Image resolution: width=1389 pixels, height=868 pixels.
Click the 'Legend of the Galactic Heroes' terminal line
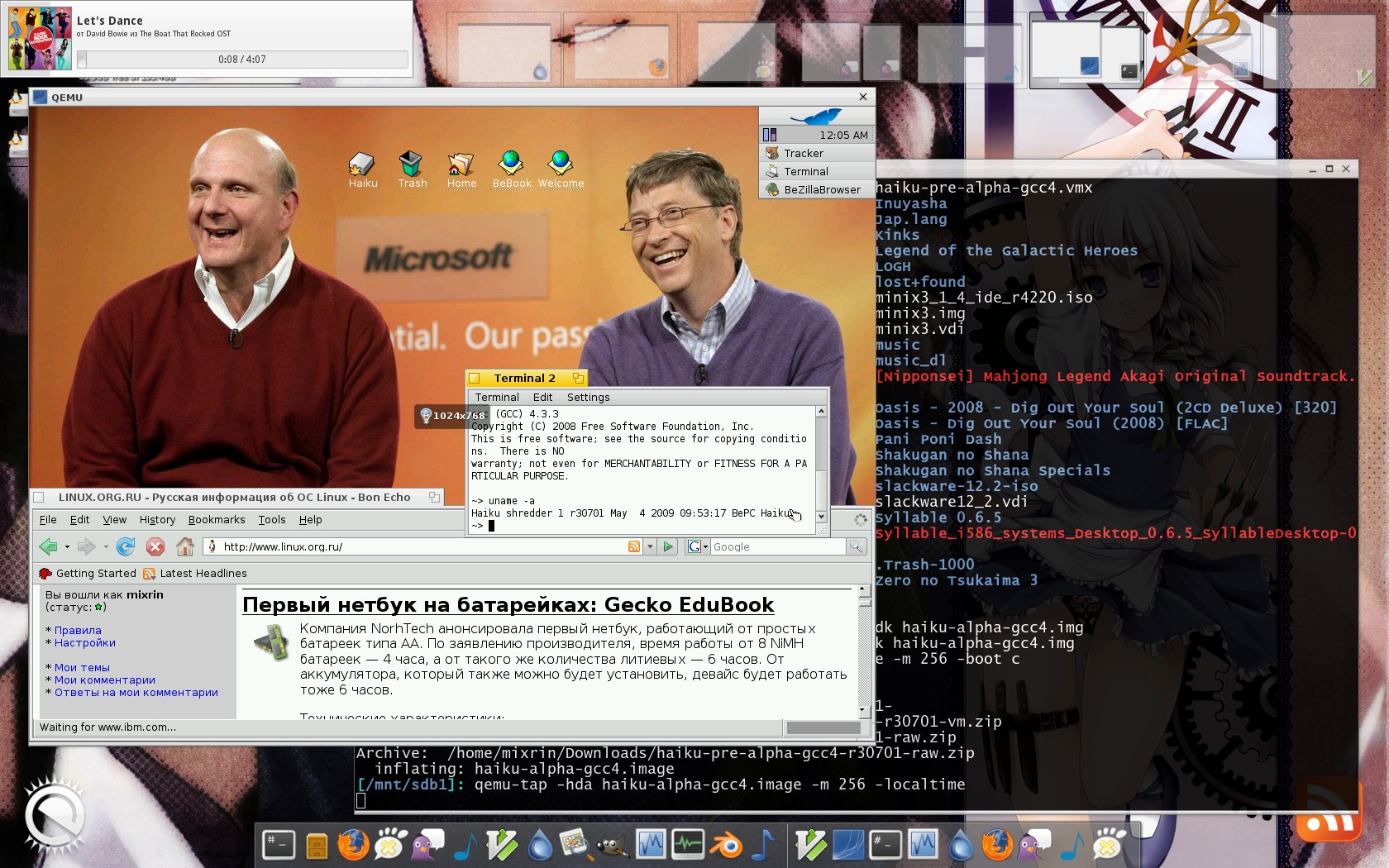(x=1006, y=250)
